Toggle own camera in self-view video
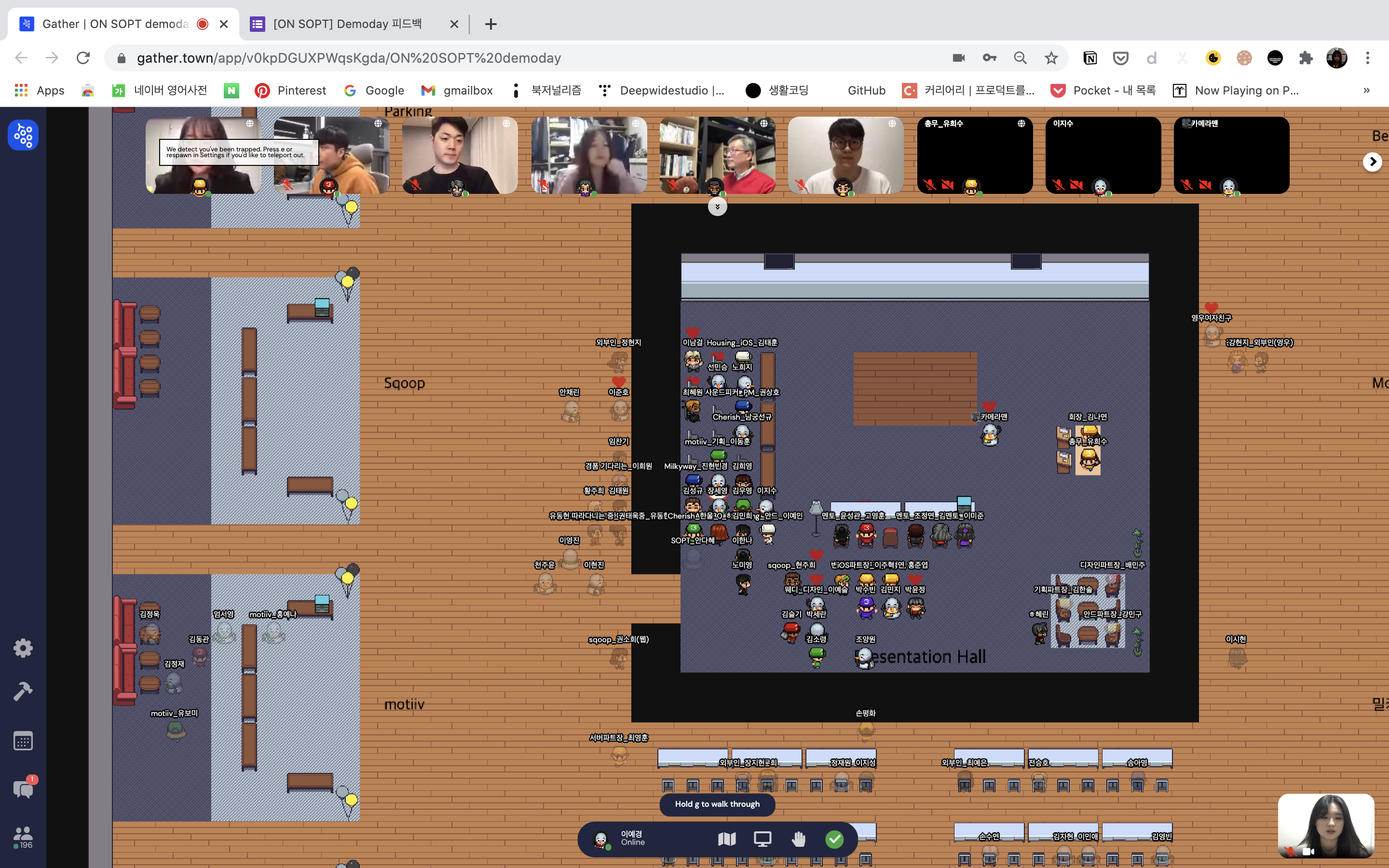The width and height of the screenshot is (1389, 868). click(x=1308, y=851)
